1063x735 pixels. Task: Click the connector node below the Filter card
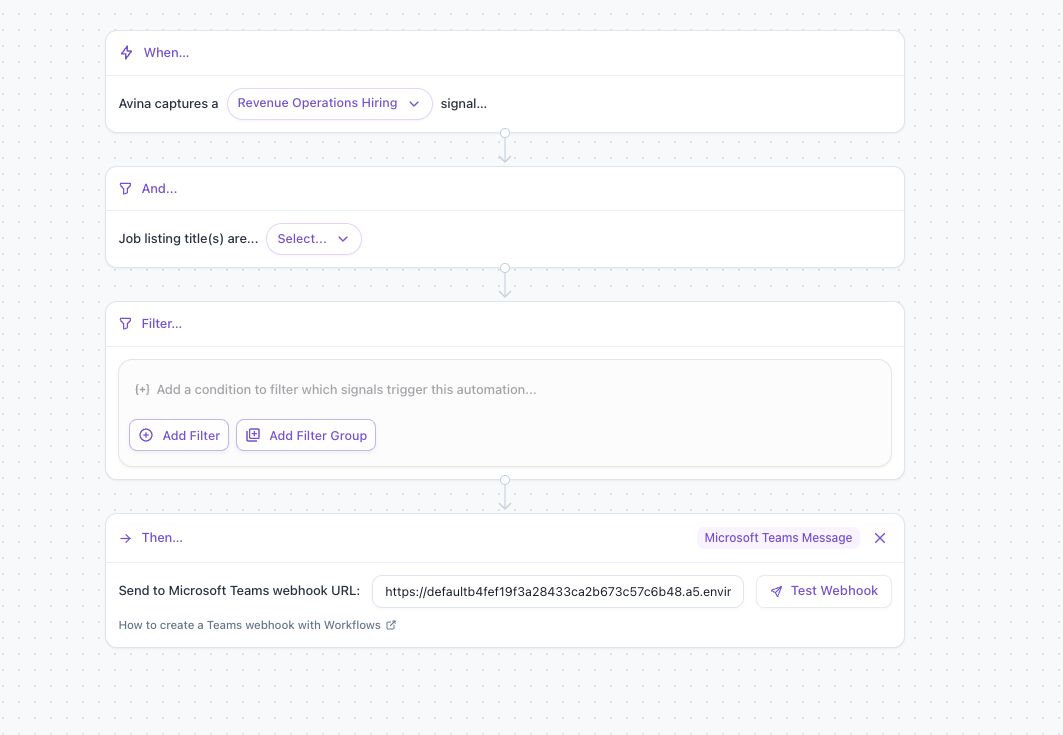[505, 480]
